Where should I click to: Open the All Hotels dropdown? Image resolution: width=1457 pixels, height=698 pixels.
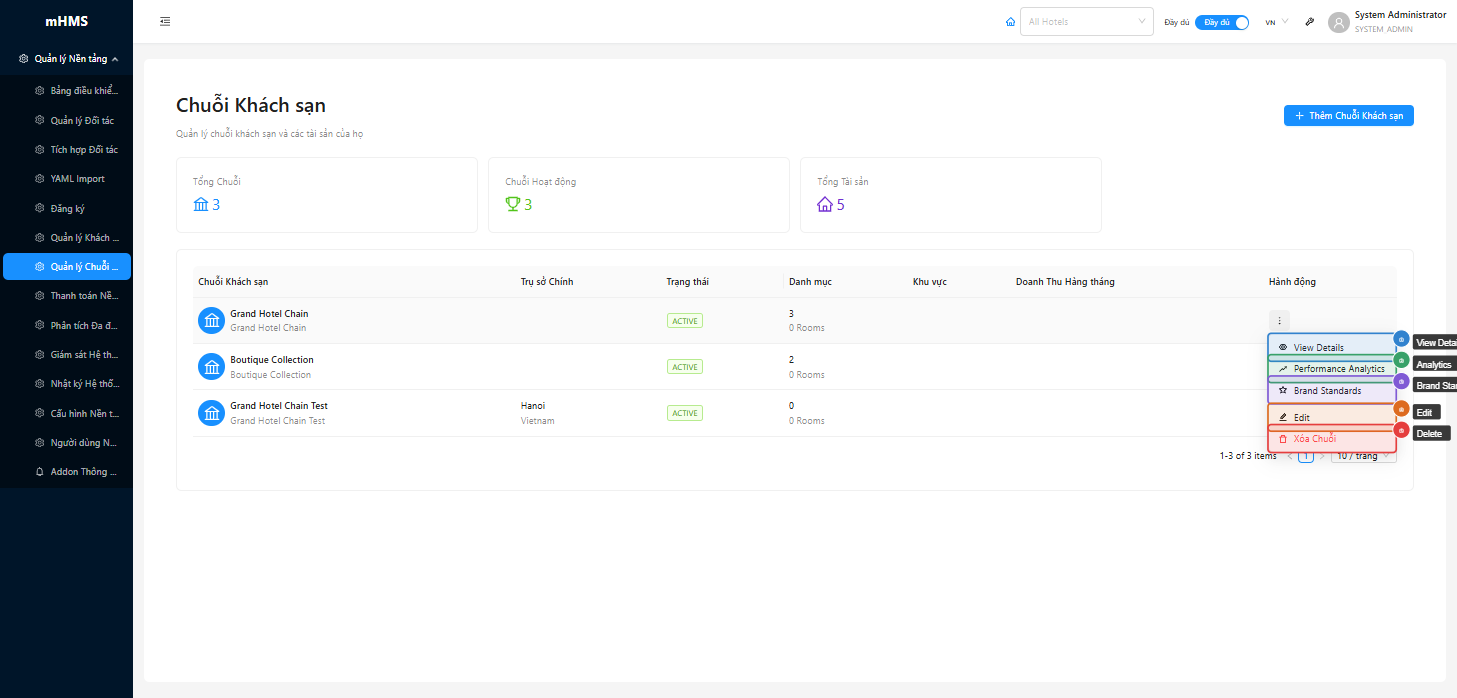point(1086,22)
